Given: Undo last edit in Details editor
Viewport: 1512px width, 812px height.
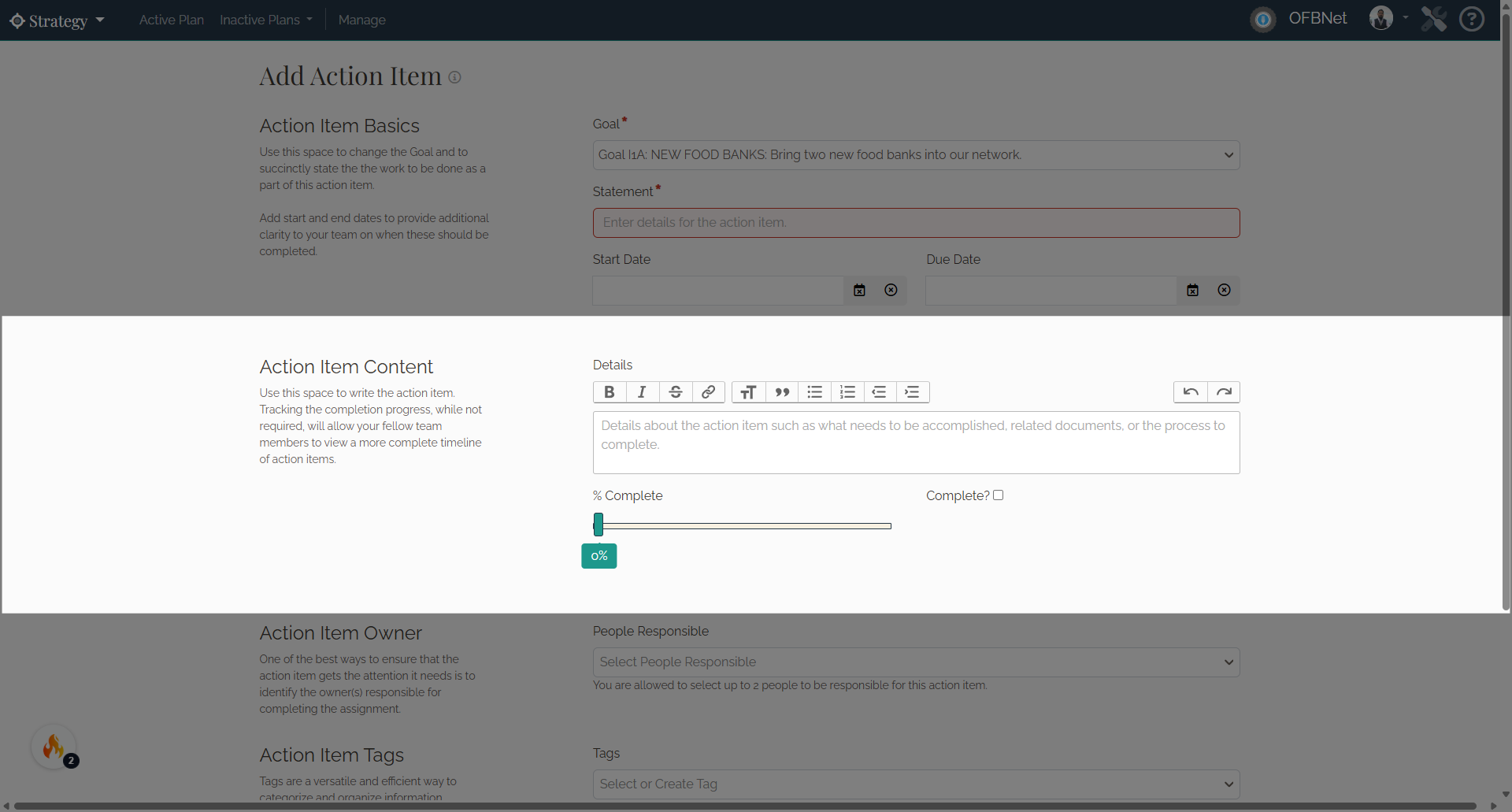Looking at the screenshot, I should pyautogui.click(x=1191, y=392).
